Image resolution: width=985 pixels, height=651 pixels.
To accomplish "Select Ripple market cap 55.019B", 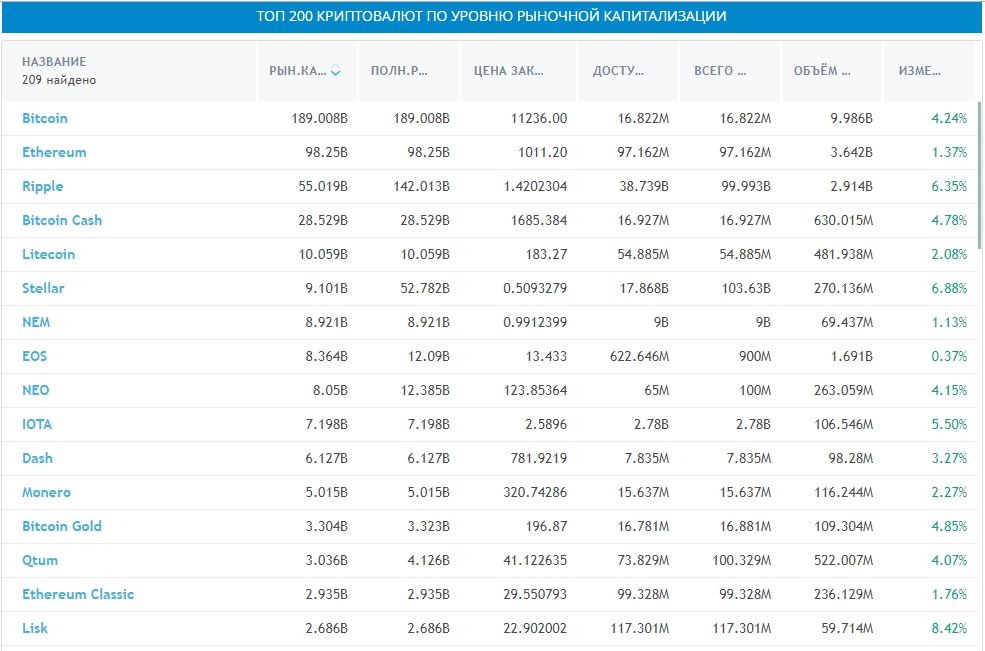I will pos(323,186).
